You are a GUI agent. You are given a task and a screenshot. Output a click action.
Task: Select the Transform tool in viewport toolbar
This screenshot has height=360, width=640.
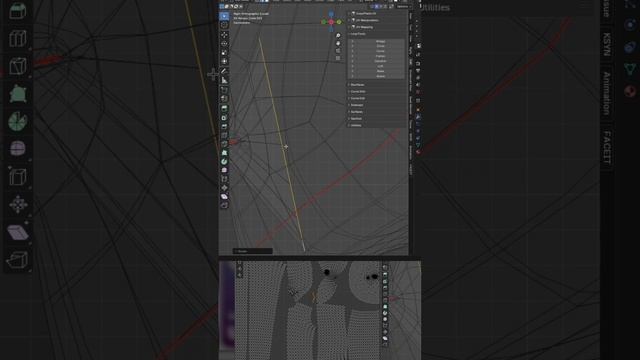224,61
